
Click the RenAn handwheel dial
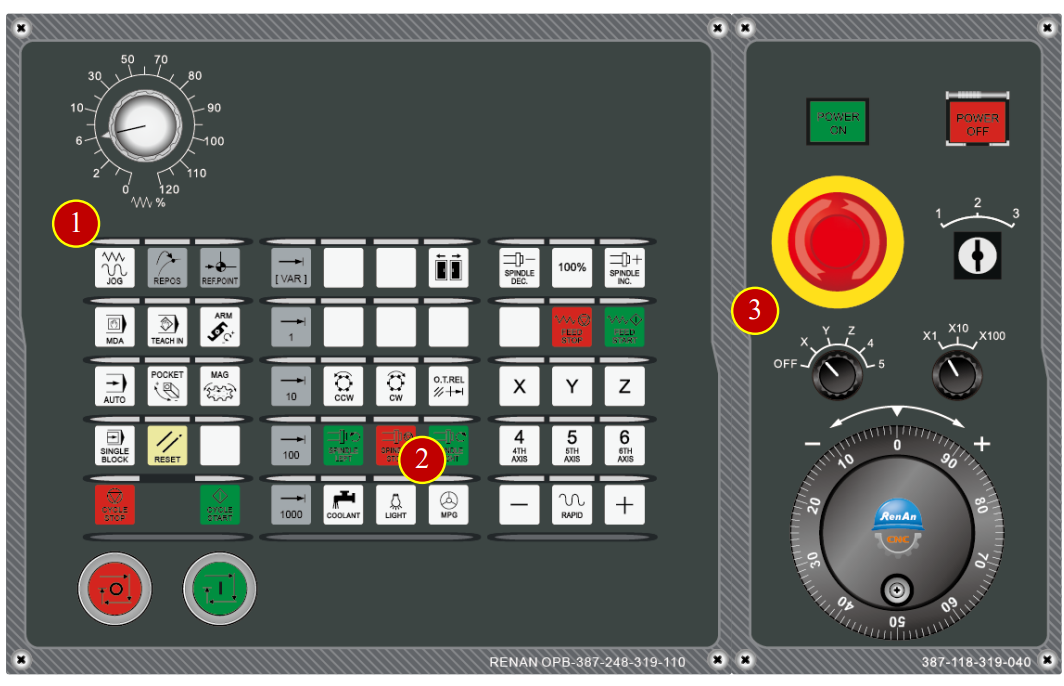[x=896, y=532]
